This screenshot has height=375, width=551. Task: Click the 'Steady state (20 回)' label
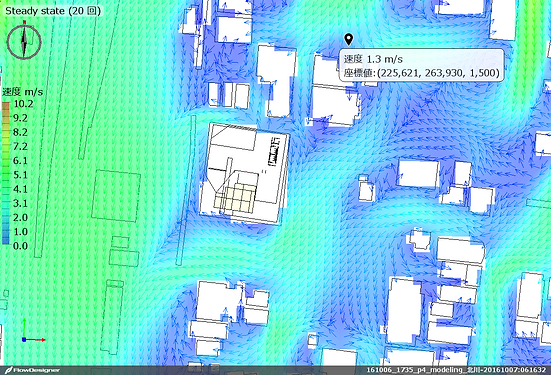pos(53,11)
